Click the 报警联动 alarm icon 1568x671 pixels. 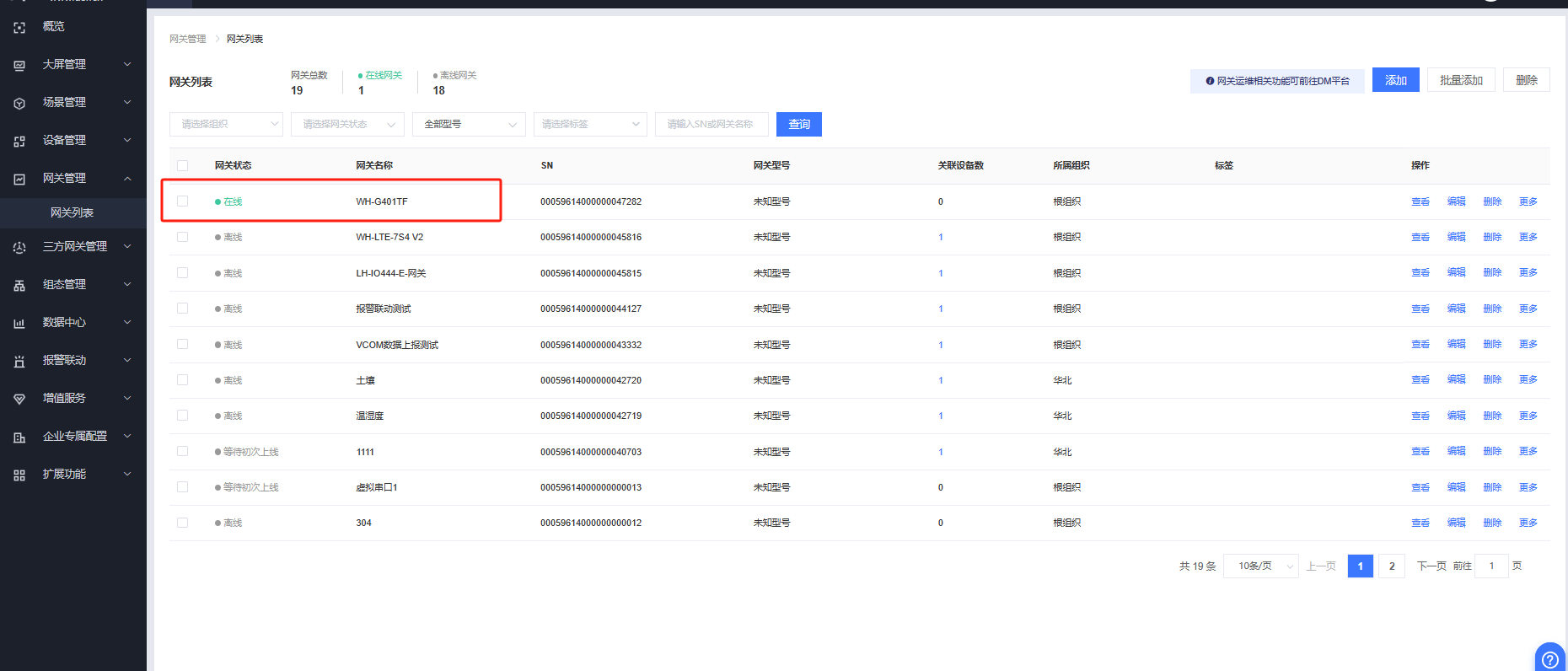tap(19, 361)
